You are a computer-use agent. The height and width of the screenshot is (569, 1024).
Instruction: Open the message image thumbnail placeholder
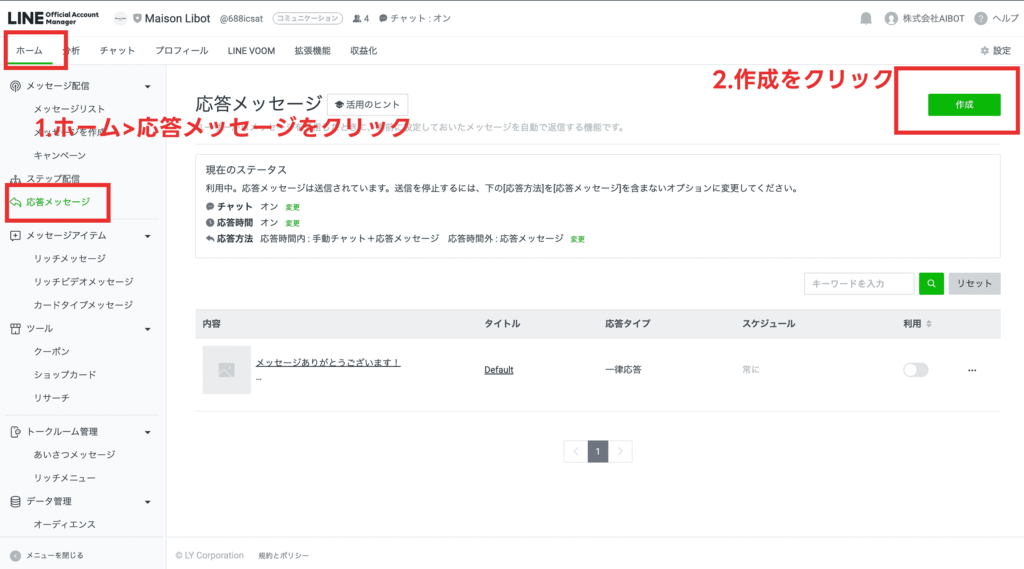pos(226,370)
